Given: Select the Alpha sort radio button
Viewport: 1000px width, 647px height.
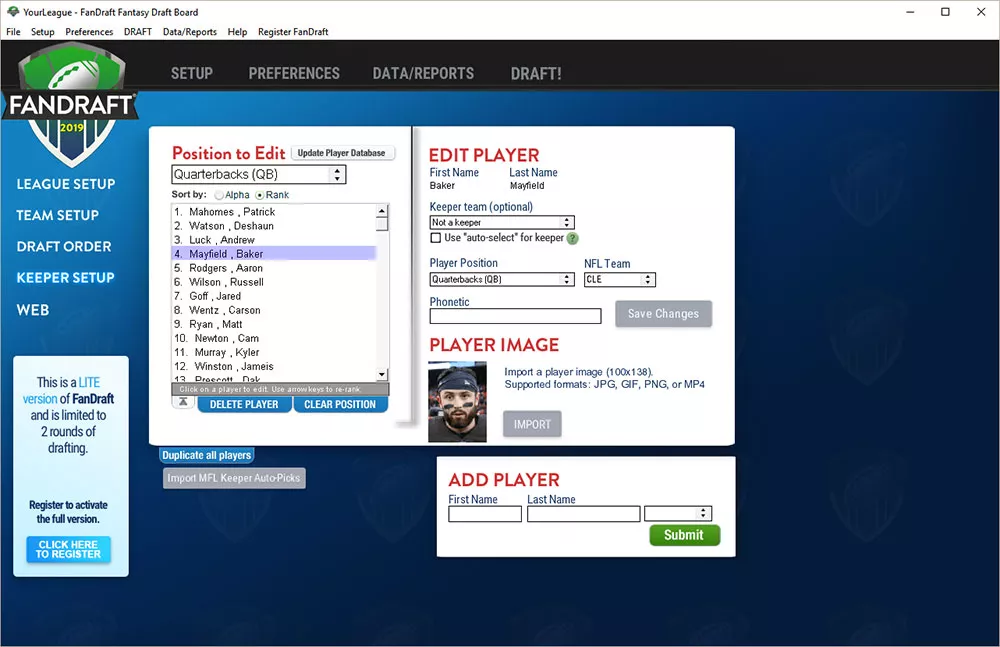Looking at the screenshot, I should pos(219,195).
